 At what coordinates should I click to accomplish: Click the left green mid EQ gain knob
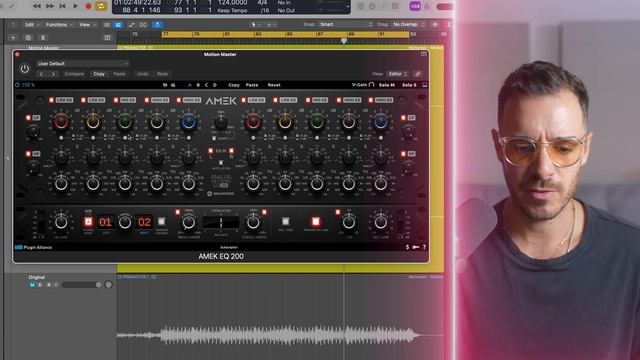pos(125,122)
